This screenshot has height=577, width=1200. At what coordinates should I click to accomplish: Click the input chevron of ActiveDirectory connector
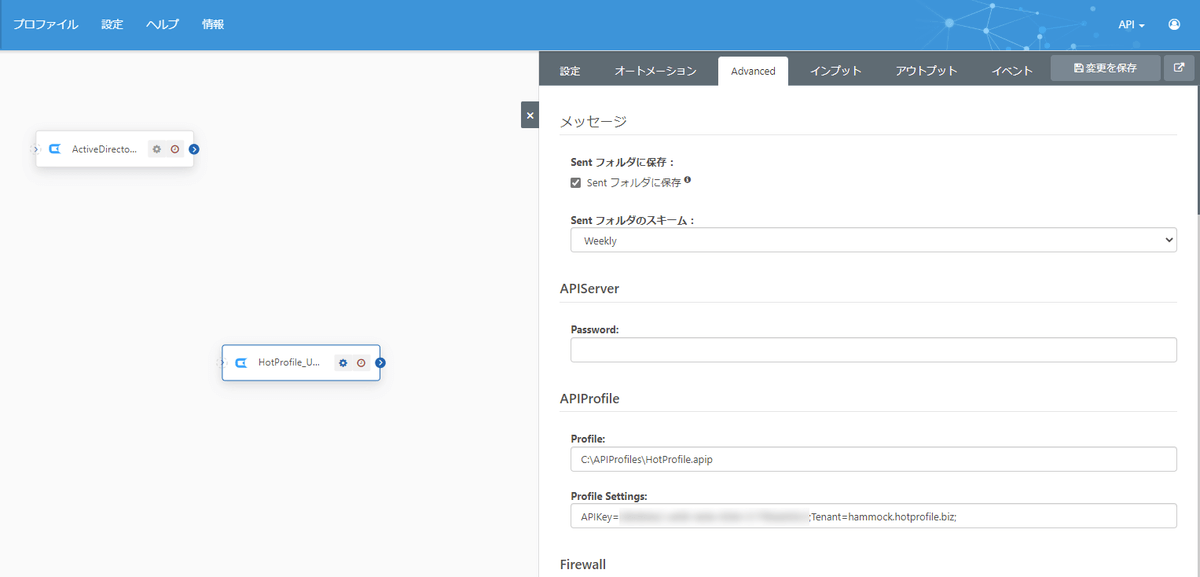tap(36, 149)
